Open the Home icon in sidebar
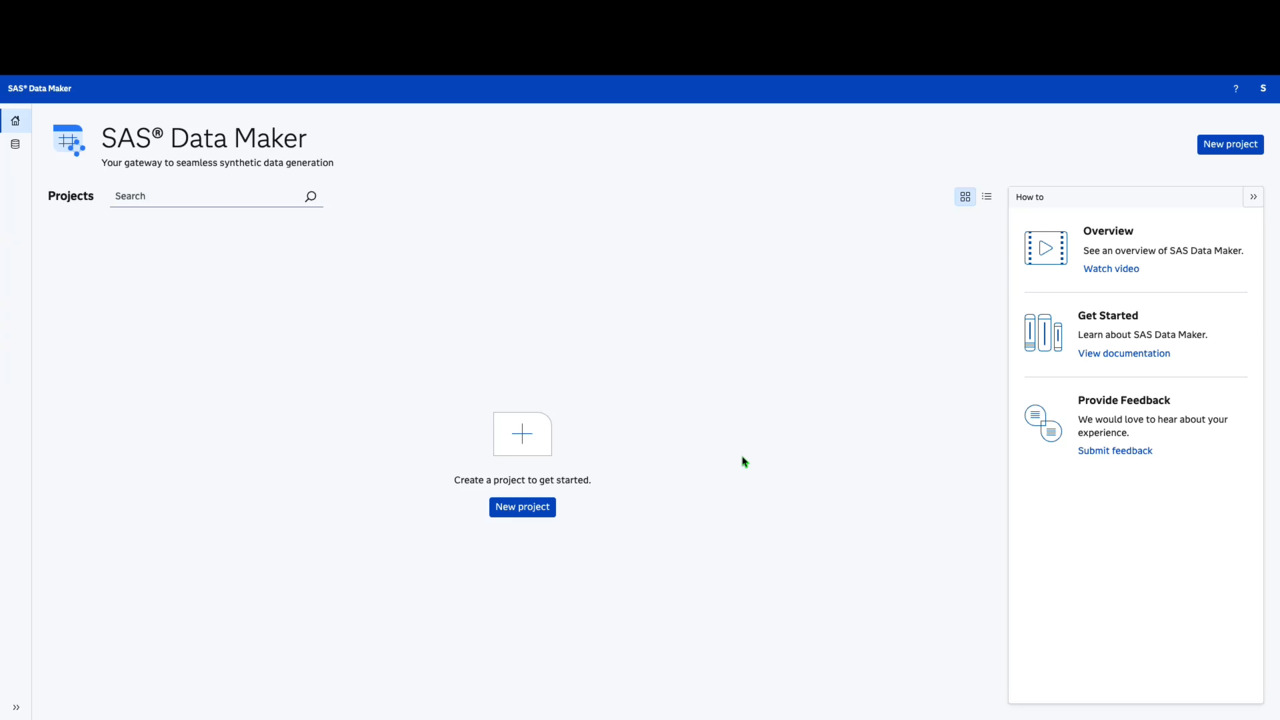Screen dimensions: 1280x720 click(x=15, y=121)
